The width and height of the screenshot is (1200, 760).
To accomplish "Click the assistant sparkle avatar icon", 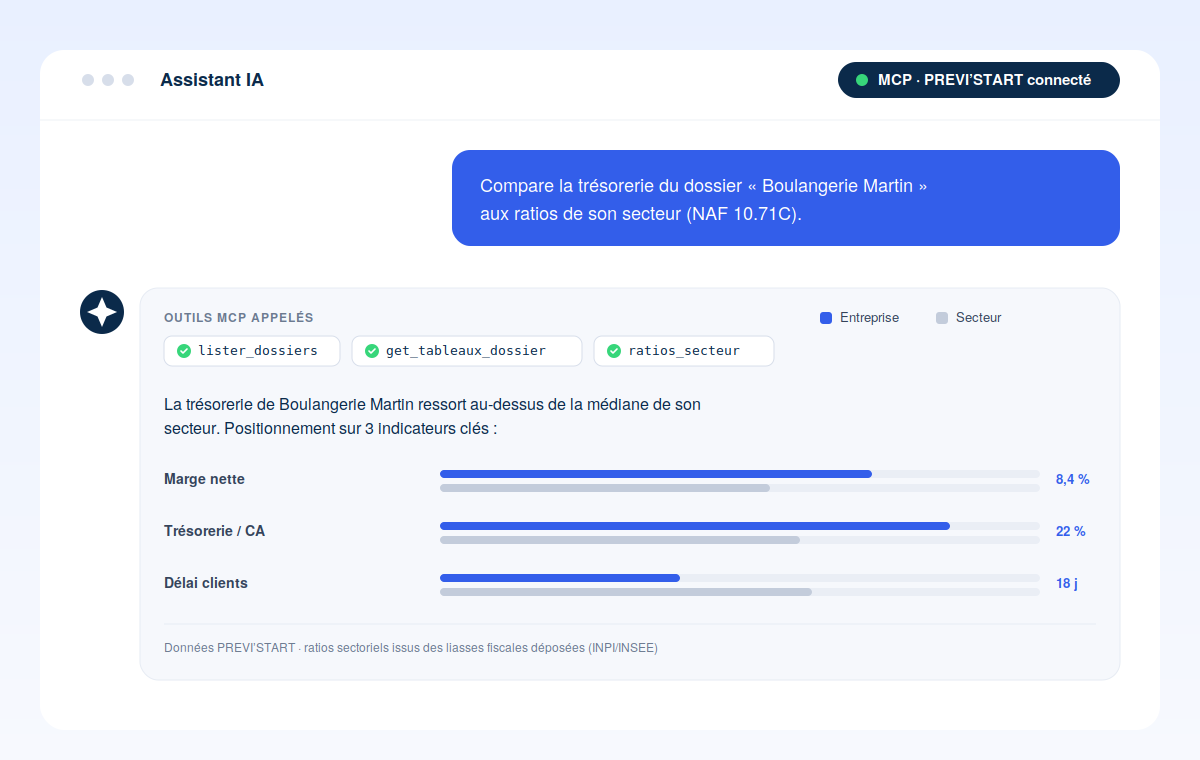I will (x=102, y=312).
